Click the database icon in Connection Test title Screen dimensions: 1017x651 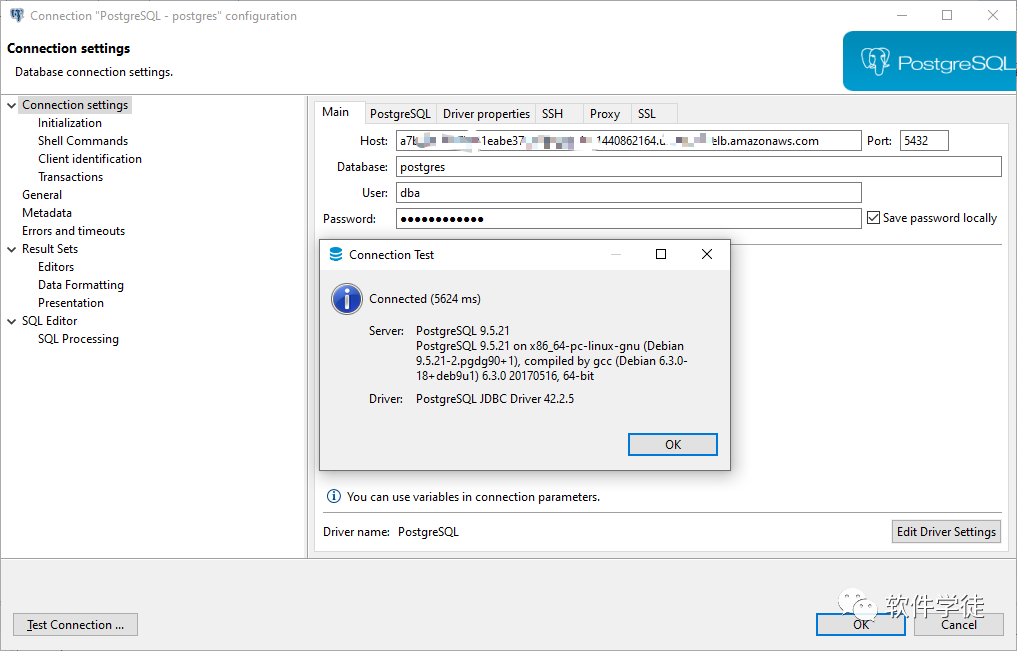coord(335,254)
